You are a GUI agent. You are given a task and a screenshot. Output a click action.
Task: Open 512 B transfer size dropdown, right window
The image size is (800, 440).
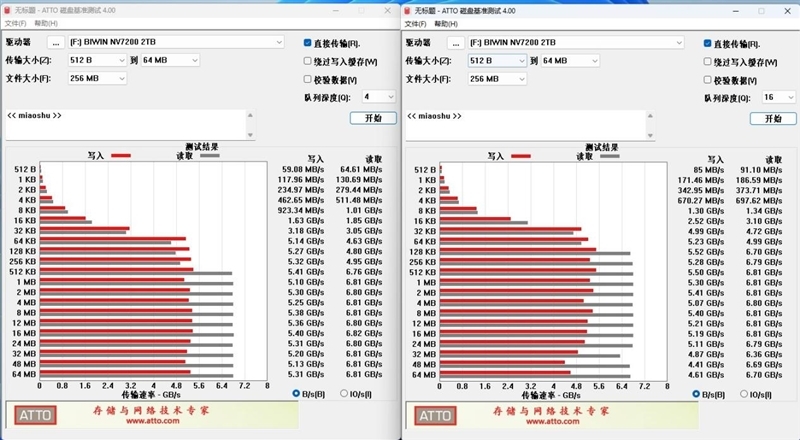click(497, 61)
